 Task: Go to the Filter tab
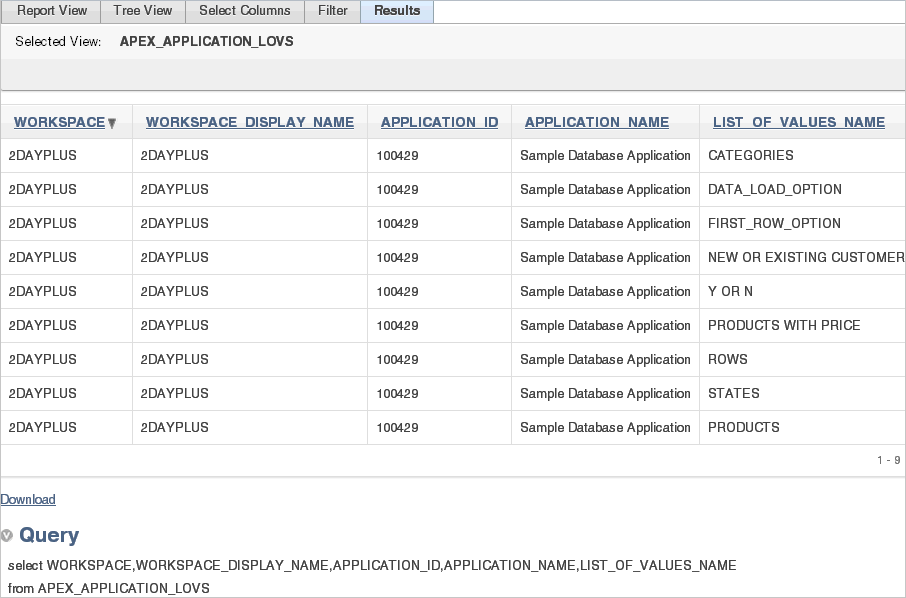(333, 11)
